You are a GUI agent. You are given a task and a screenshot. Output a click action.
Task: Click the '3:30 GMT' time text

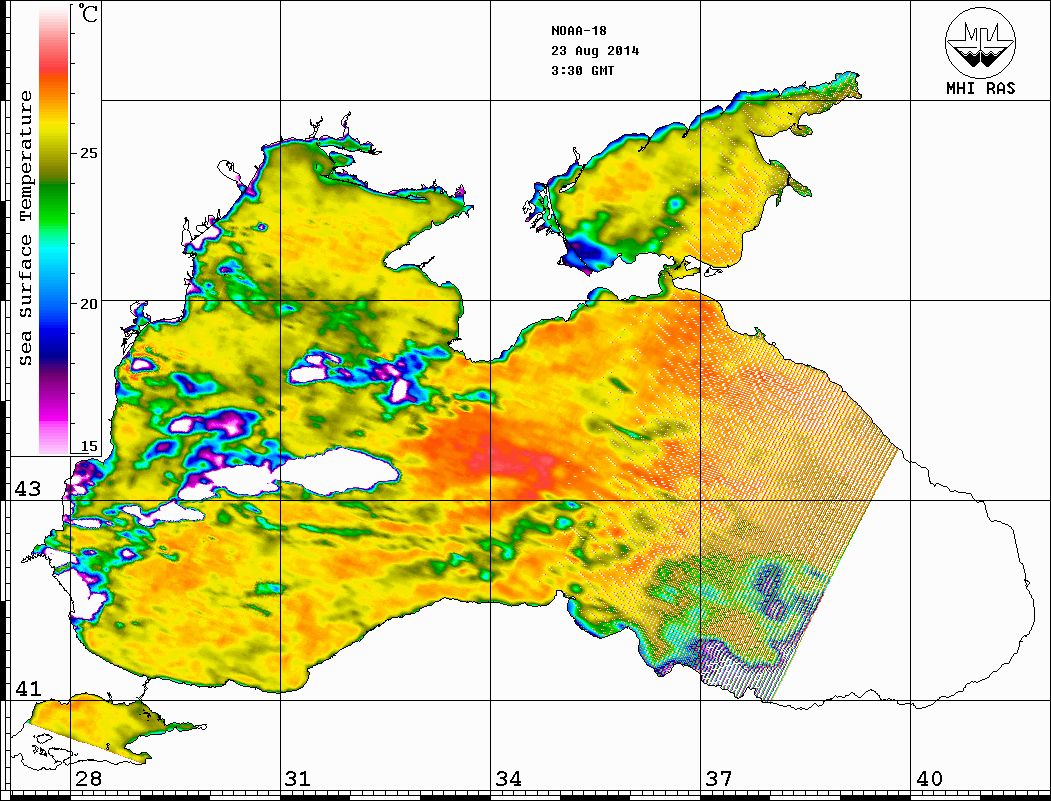582,71
